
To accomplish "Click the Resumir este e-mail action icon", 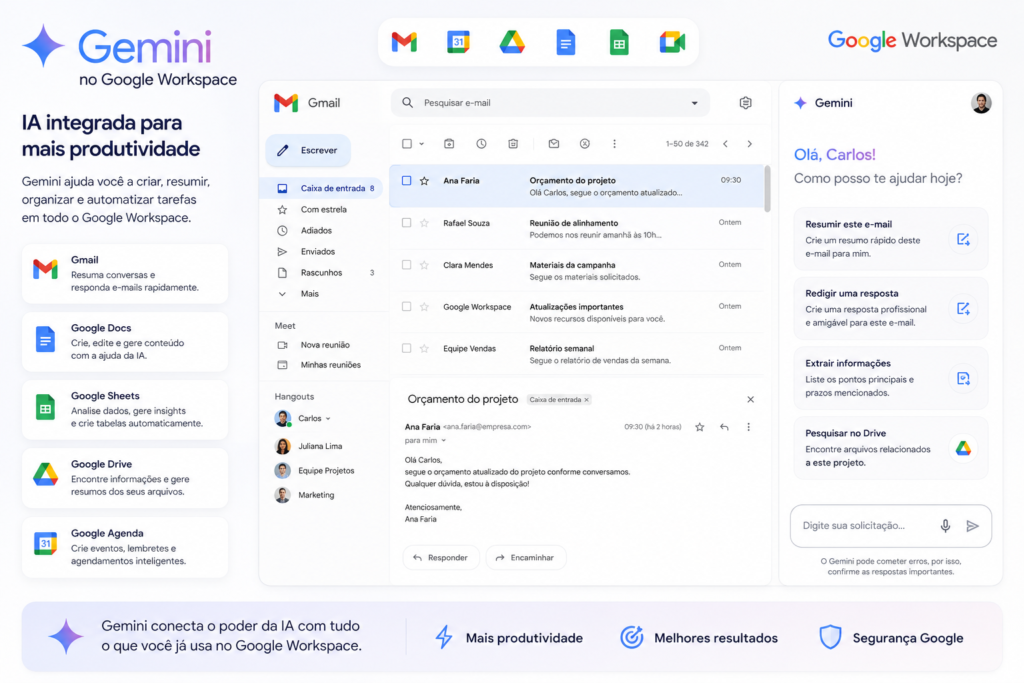I will (x=963, y=239).
